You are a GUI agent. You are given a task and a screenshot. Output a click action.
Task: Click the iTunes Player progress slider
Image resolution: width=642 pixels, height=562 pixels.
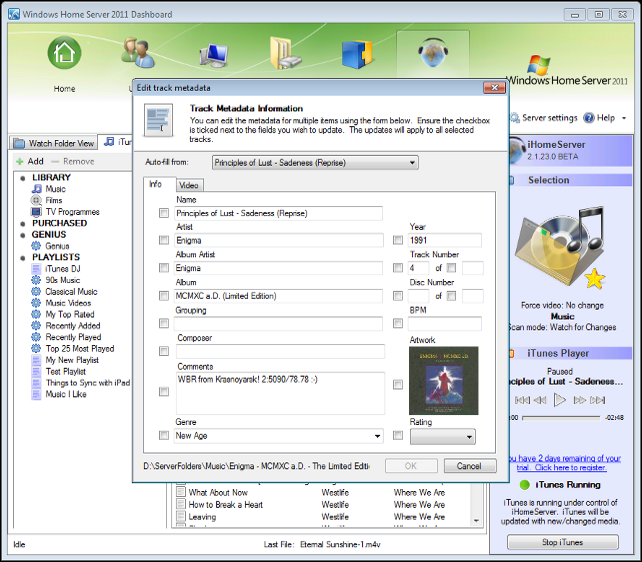point(561,418)
